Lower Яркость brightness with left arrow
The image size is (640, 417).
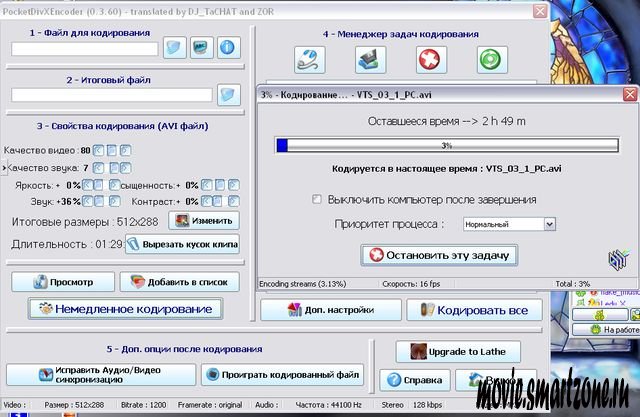click(87, 185)
